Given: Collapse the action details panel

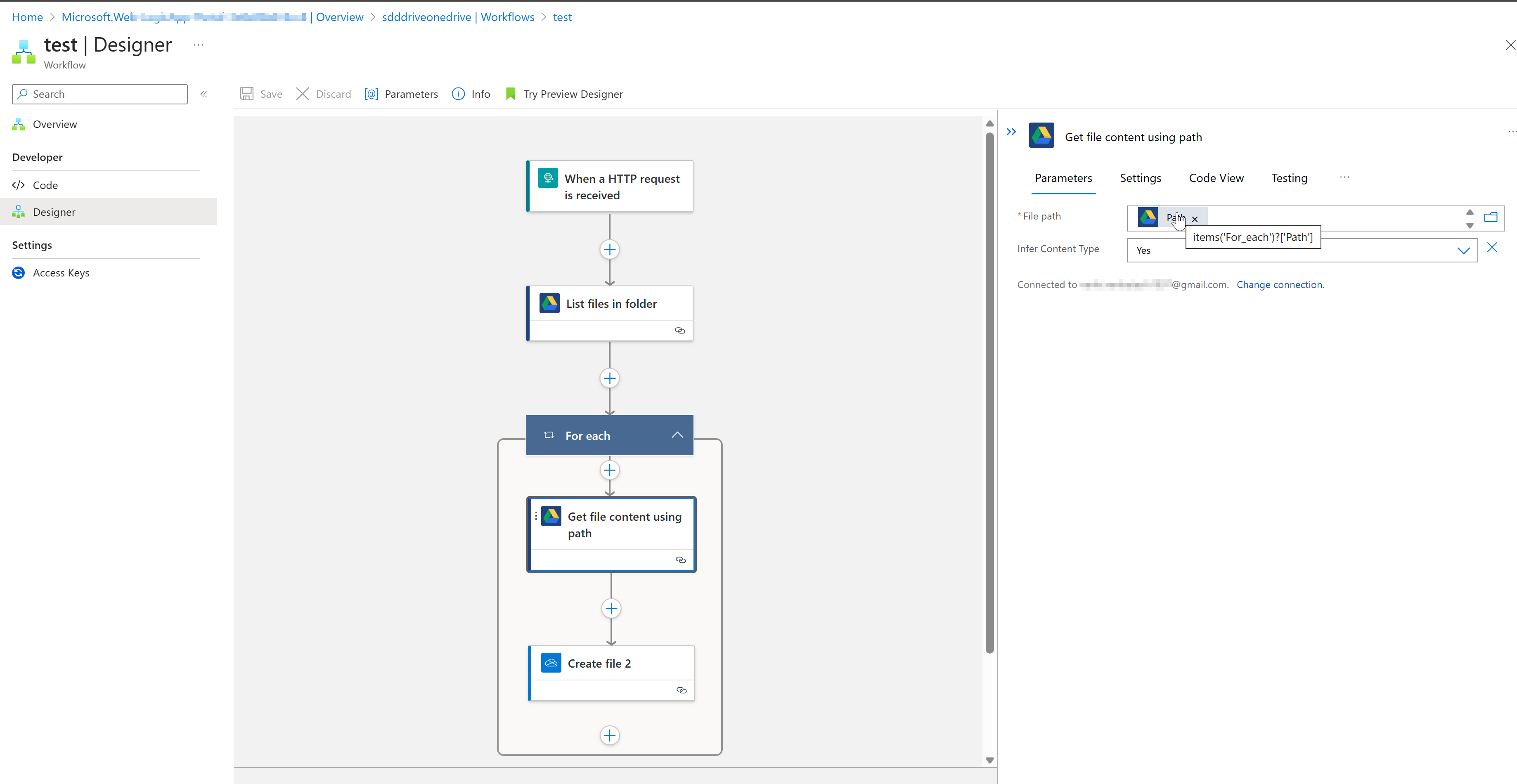Looking at the screenshot, I should coord(1011,132).
